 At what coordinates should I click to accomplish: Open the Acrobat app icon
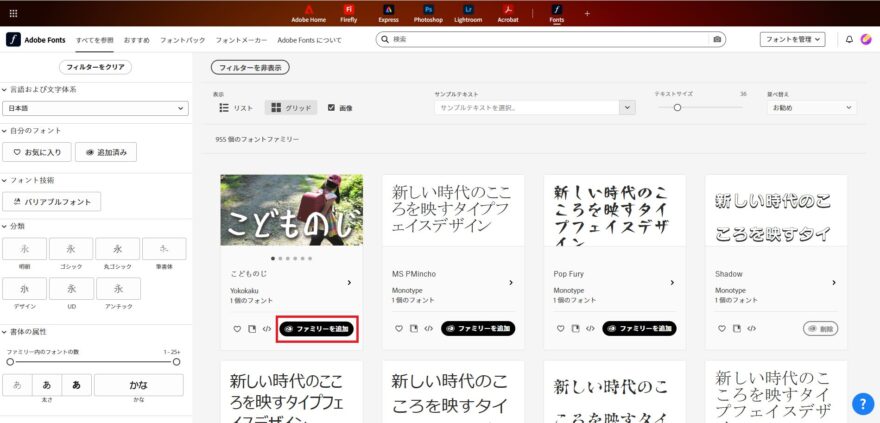point(508,13)
